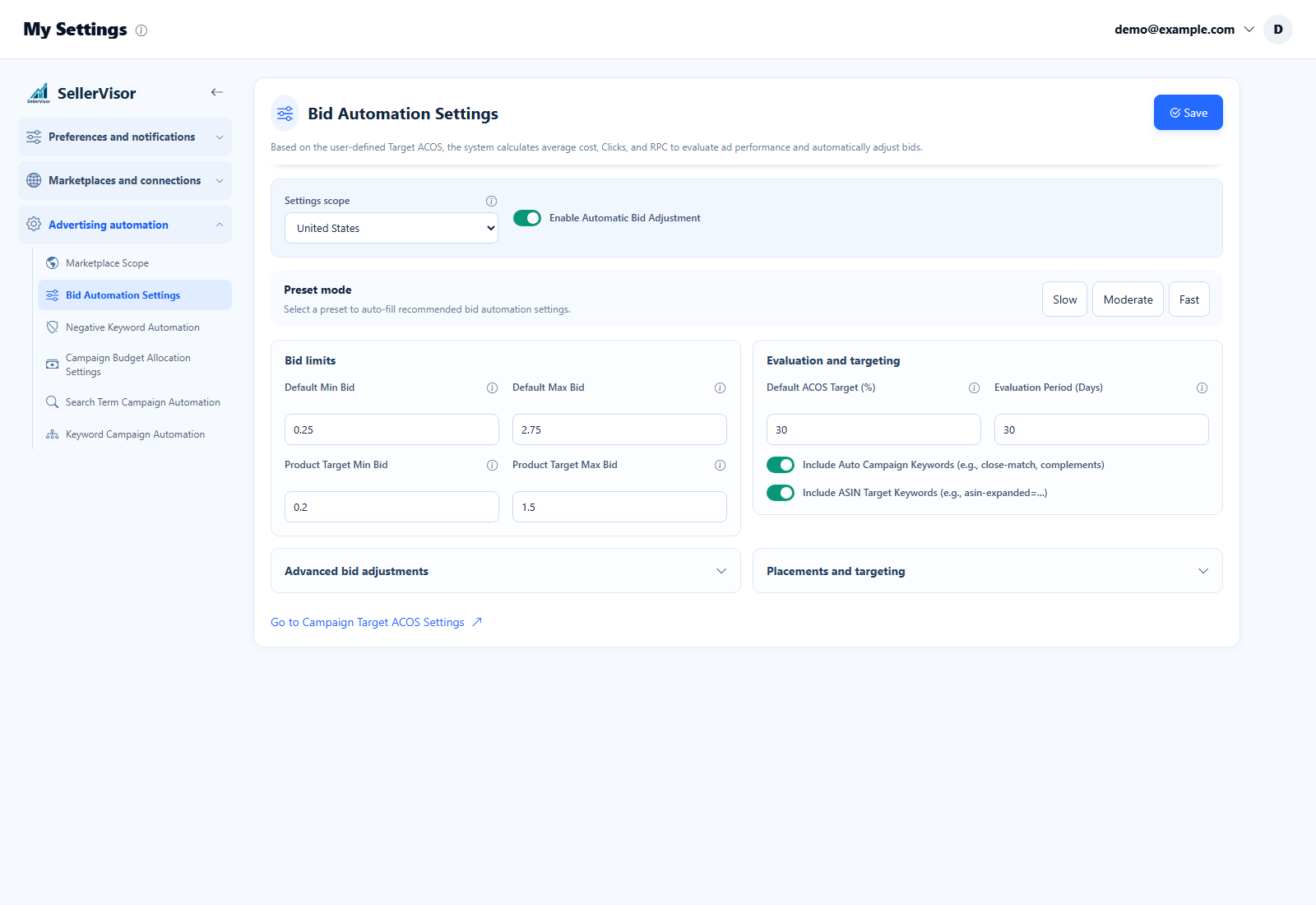Click the Negative Keyword Automation shield icon
Image resolution: width=1316 pixels, height=905 pixels.
[x=53, y=327]
